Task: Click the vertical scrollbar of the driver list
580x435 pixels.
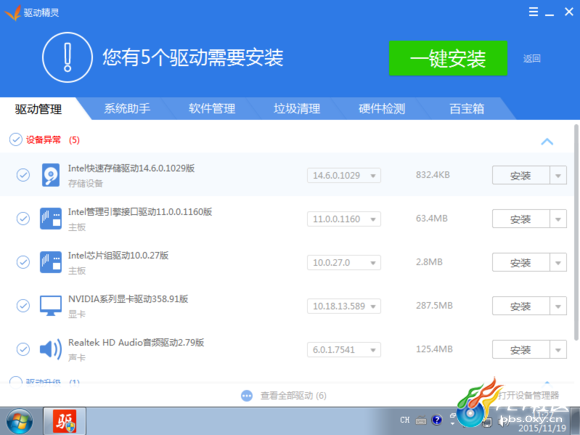Action: [576, 233]
